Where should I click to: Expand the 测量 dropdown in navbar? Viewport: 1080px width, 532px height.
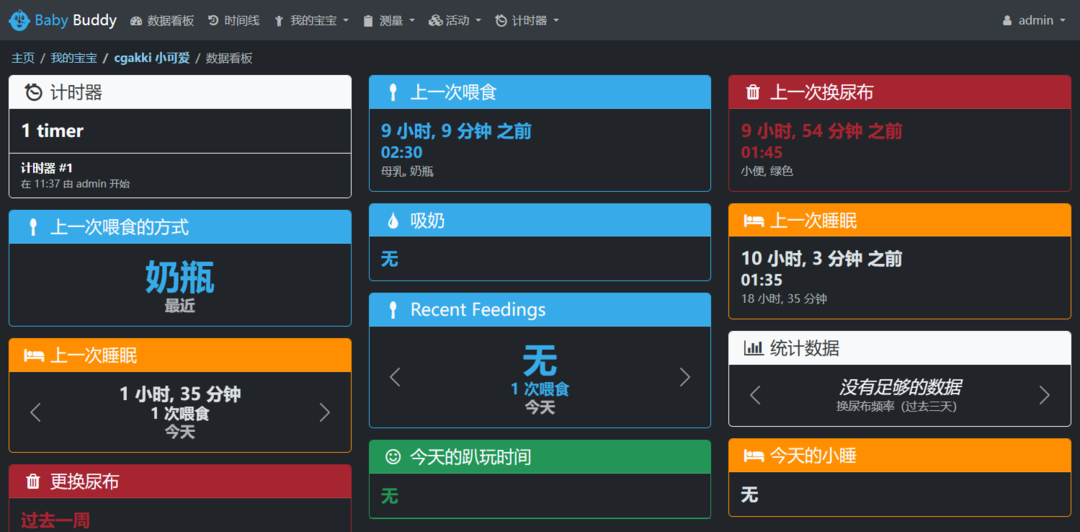pyautogui.click(x=389, y=21)
